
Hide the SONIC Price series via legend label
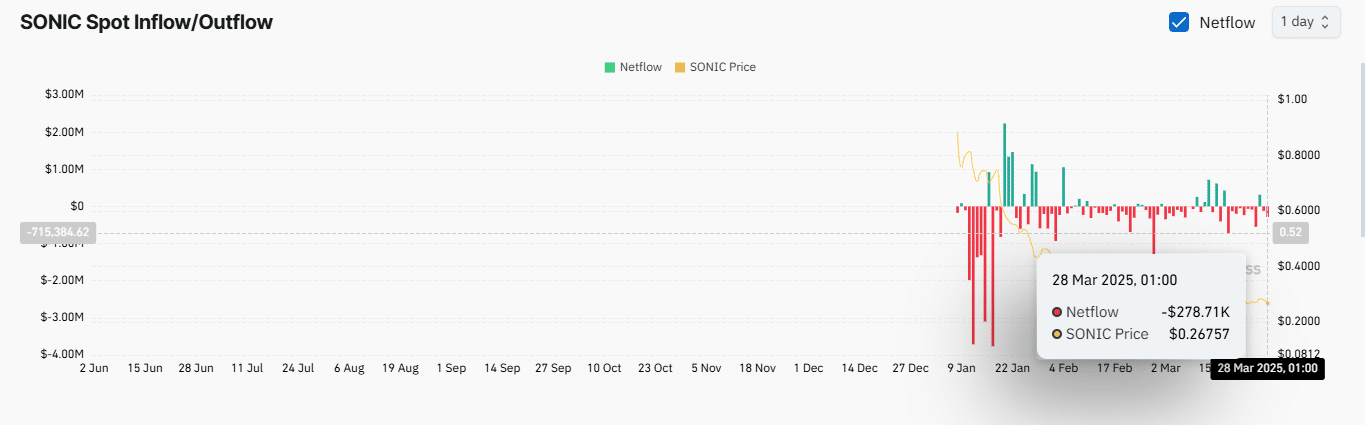coord(722,67)
